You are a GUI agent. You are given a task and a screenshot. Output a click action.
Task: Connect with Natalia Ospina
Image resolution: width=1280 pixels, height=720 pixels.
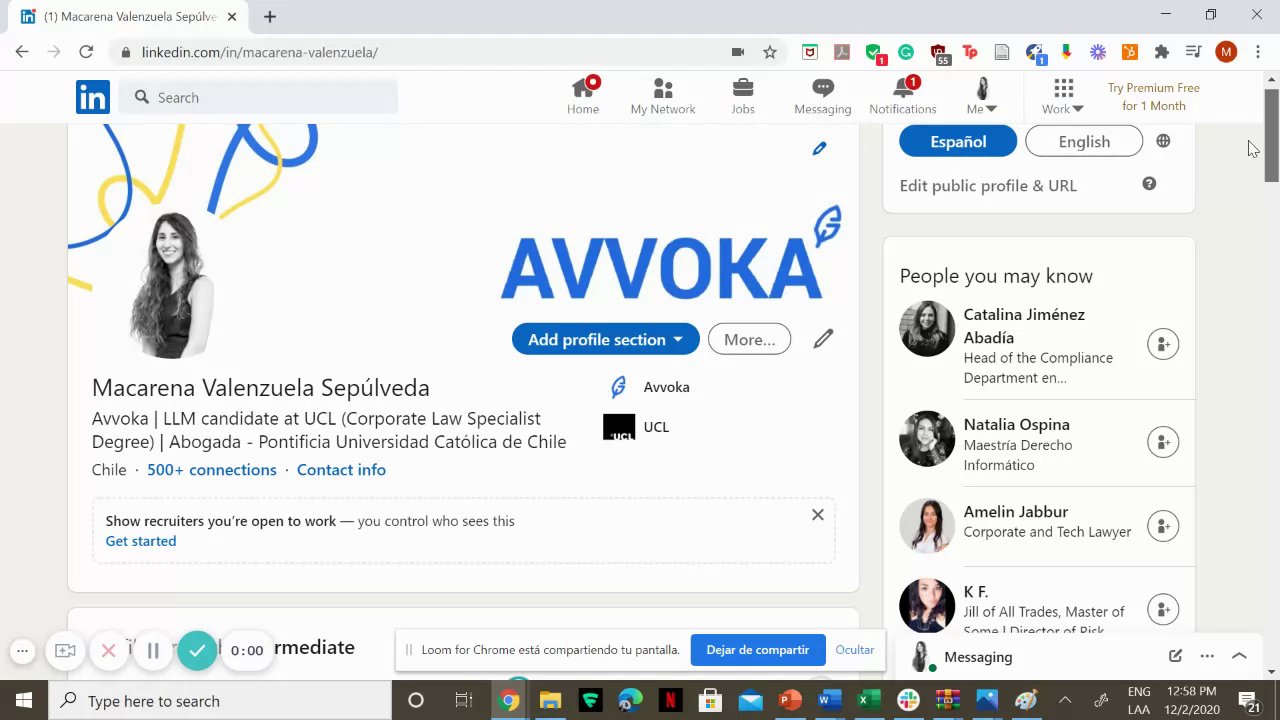coord(1163,442)
